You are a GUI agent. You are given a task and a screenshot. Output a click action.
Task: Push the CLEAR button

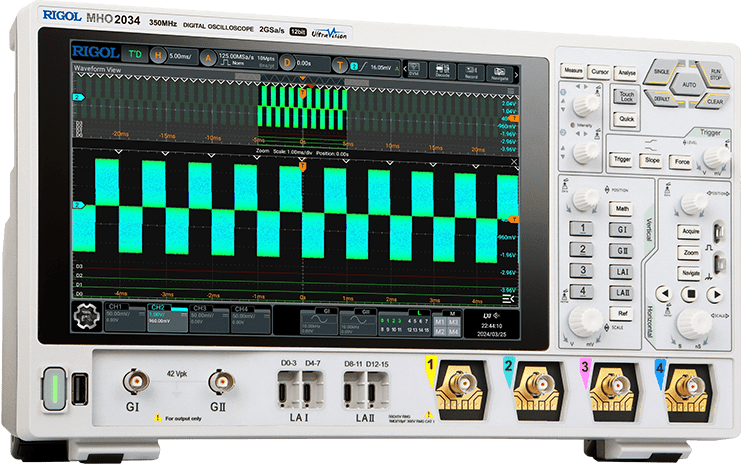(x=714, y=101)
